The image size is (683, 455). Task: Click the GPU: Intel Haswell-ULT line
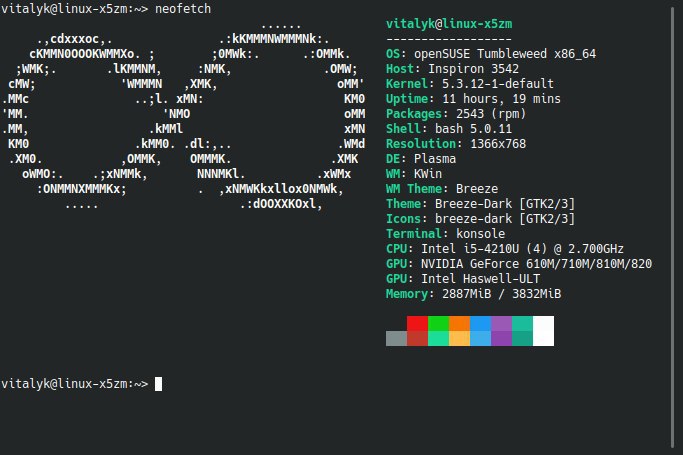point(463,279)
